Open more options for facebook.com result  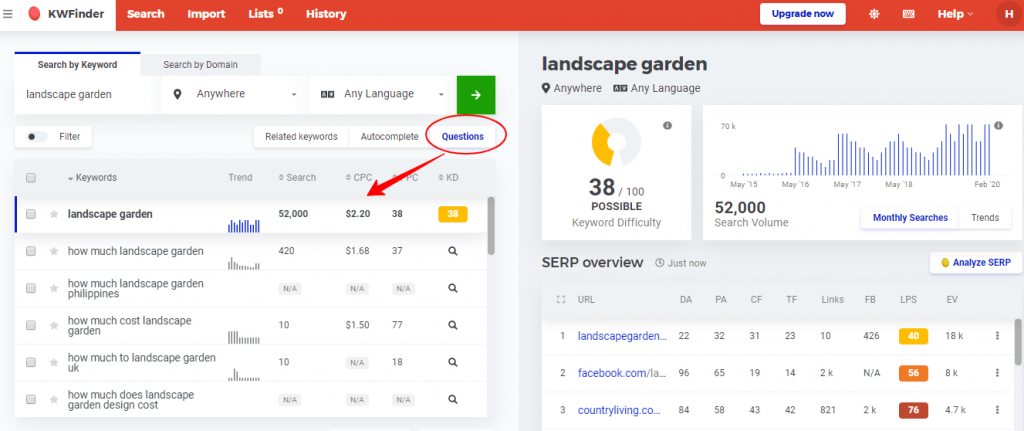tap(997, 373)
